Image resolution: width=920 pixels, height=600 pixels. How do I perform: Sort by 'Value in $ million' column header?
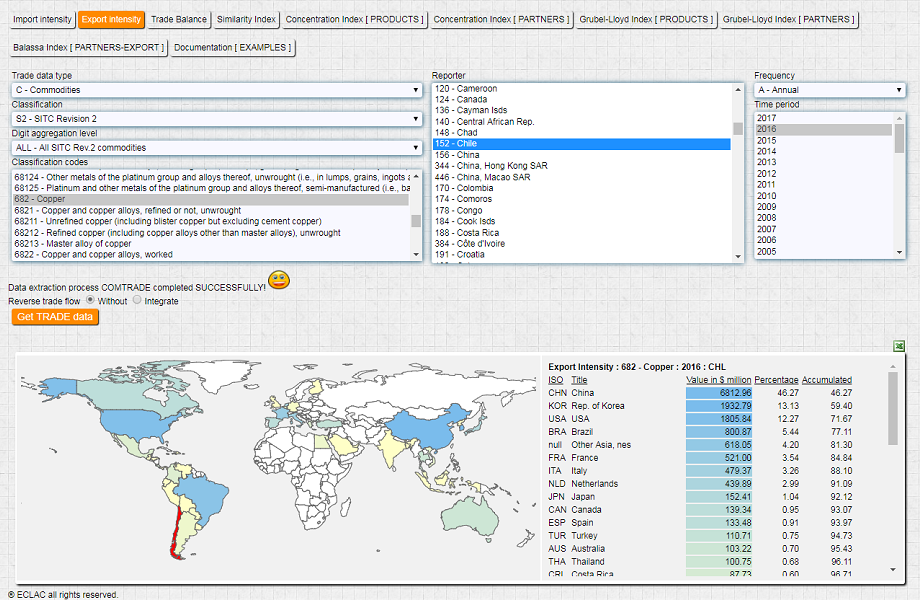click(x=717, y=380)
